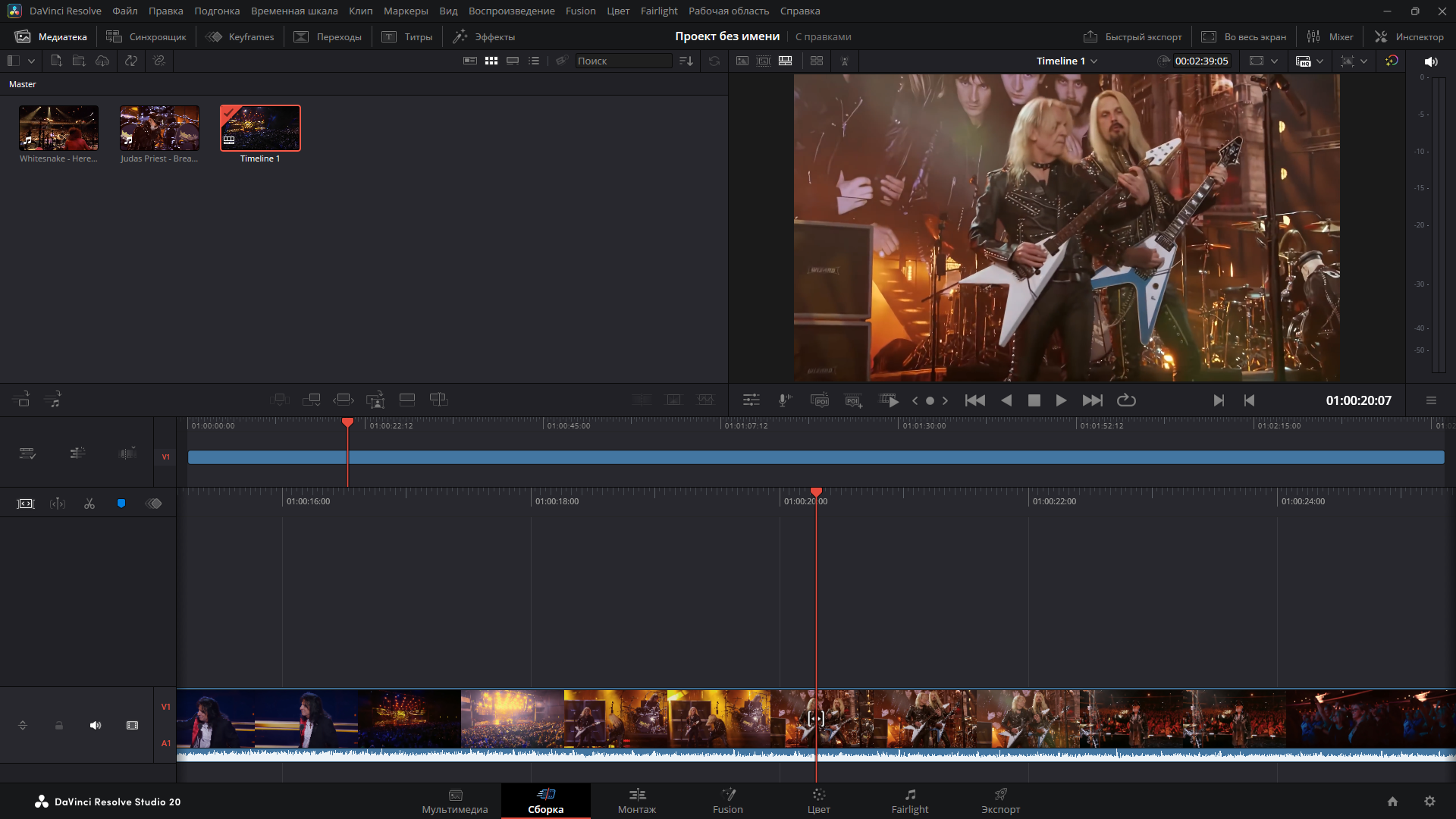This screenshot has height=819, width=1456.
Task: Toggle the Инспектор panel
Action: click(x=1409, y=36)
